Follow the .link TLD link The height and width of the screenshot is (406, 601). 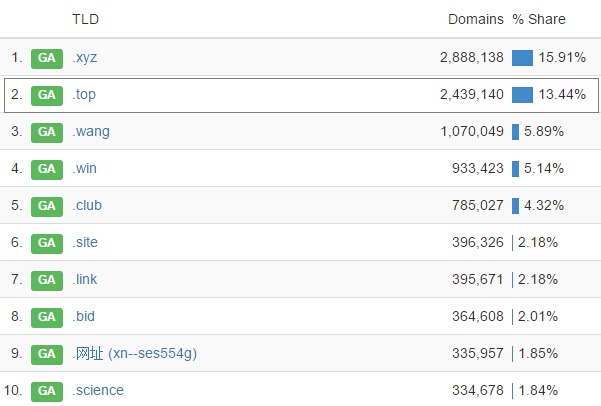(x=85, y=279)
